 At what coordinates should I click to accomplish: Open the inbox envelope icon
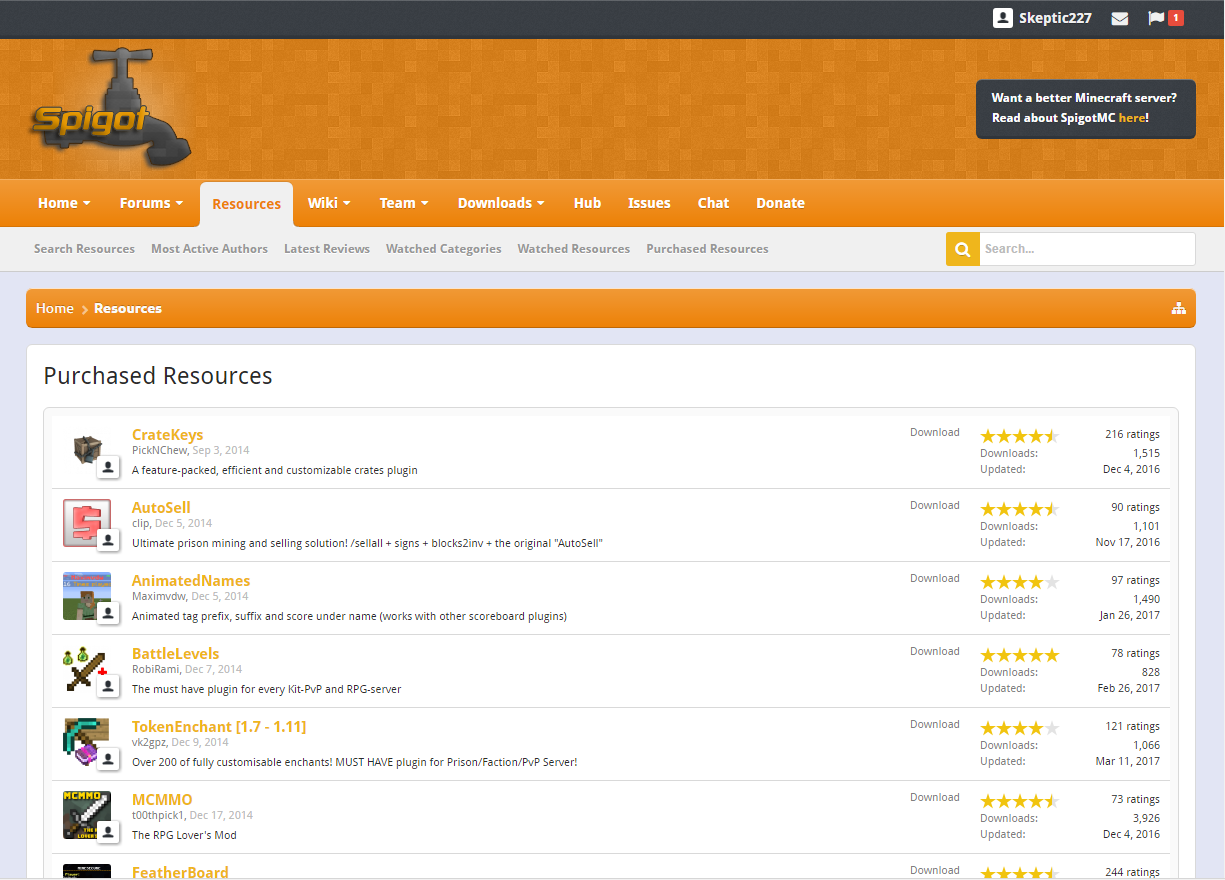pos(1120,18)
